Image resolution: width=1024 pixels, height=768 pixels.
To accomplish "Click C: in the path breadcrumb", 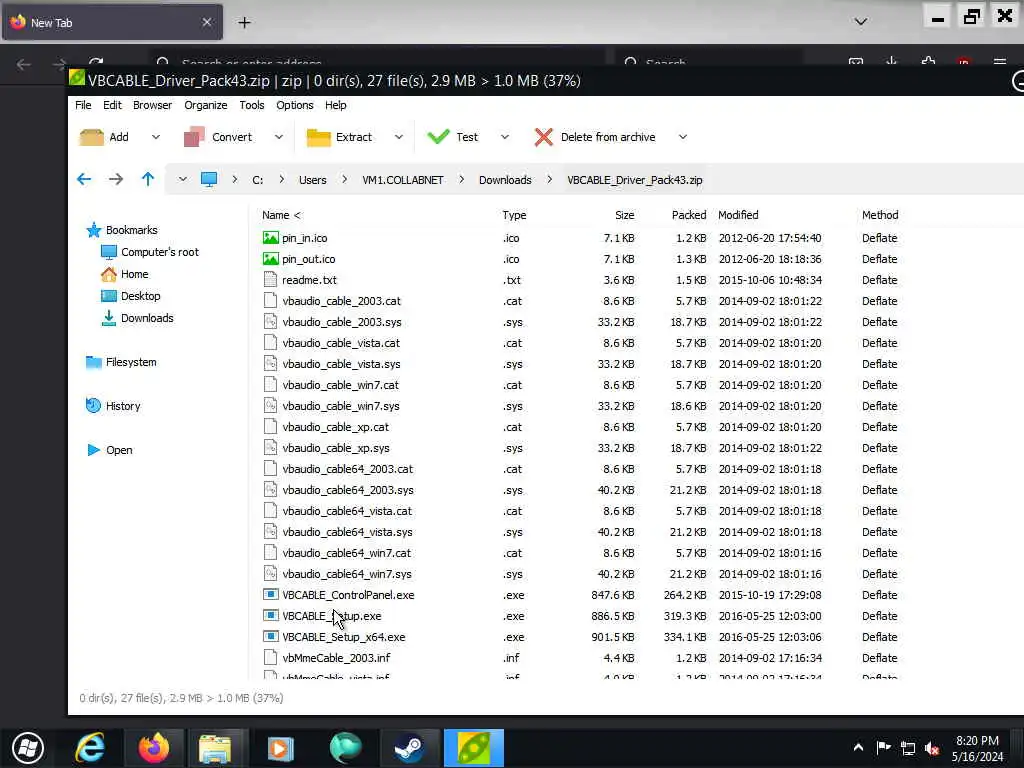I will pyautogui.click(x=258, y=180).
